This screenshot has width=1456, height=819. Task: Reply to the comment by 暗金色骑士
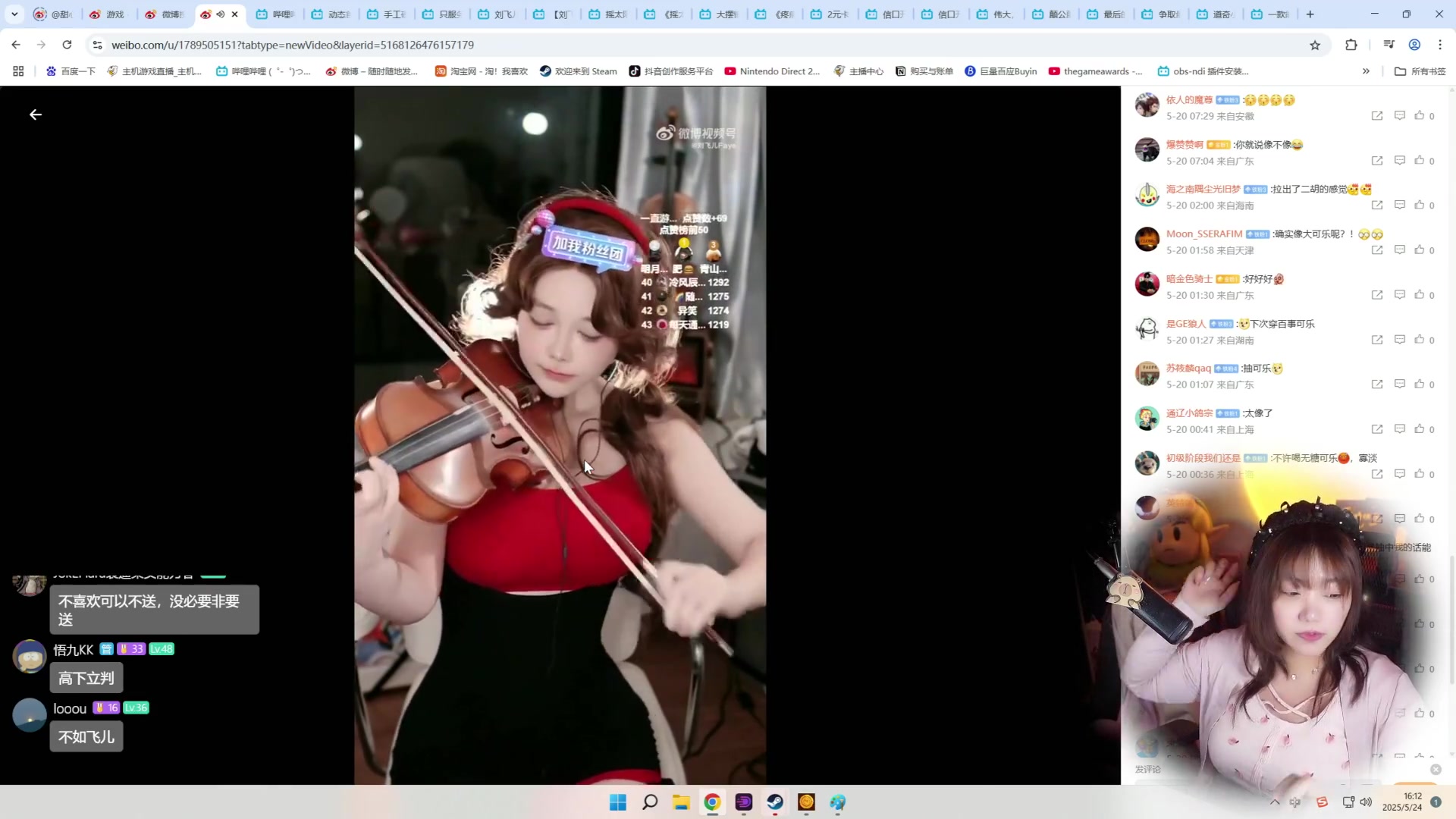point(1400,294)
